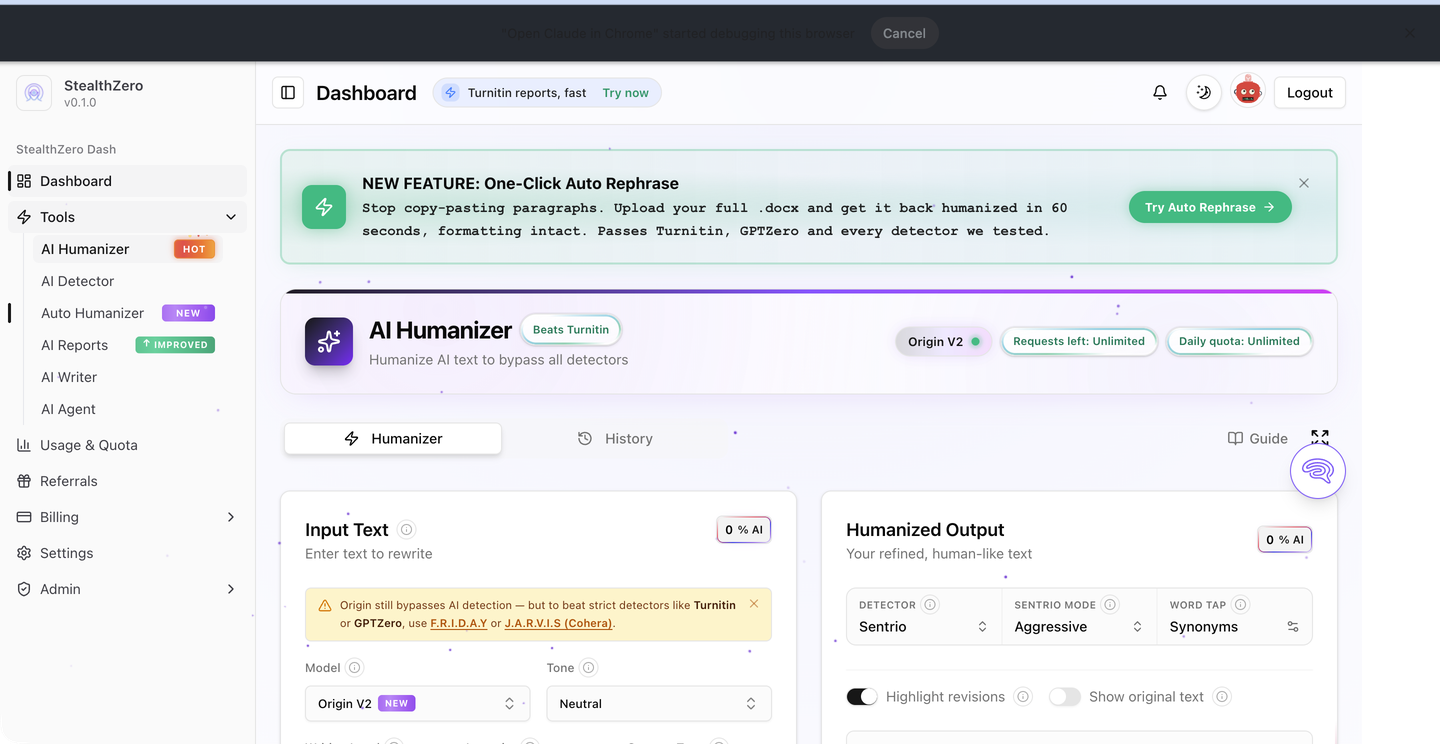Click the Tools bolt icon in sidebar
The height and width of the screenshot is (744, 1440).
pos(24,217)
